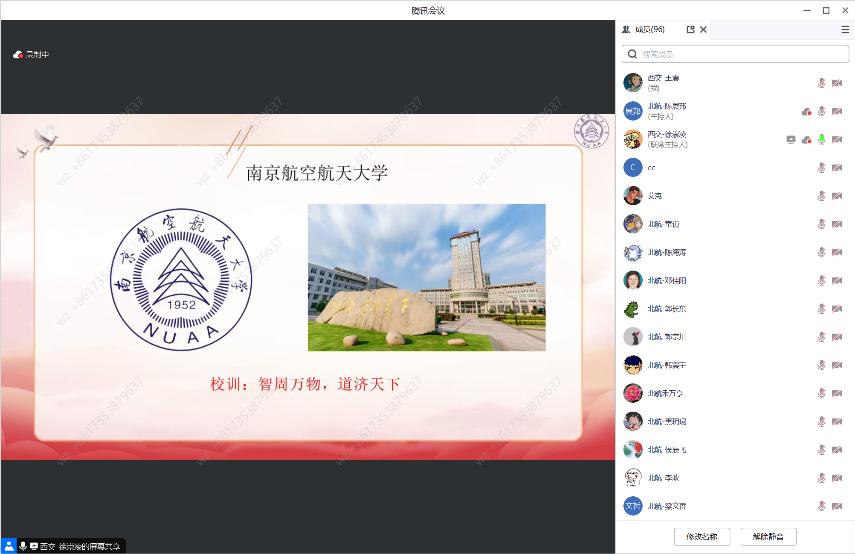The image size is (855, 554).
Task: Click the microphone icon in the screen-share status bar
Action: coord(23,546)
